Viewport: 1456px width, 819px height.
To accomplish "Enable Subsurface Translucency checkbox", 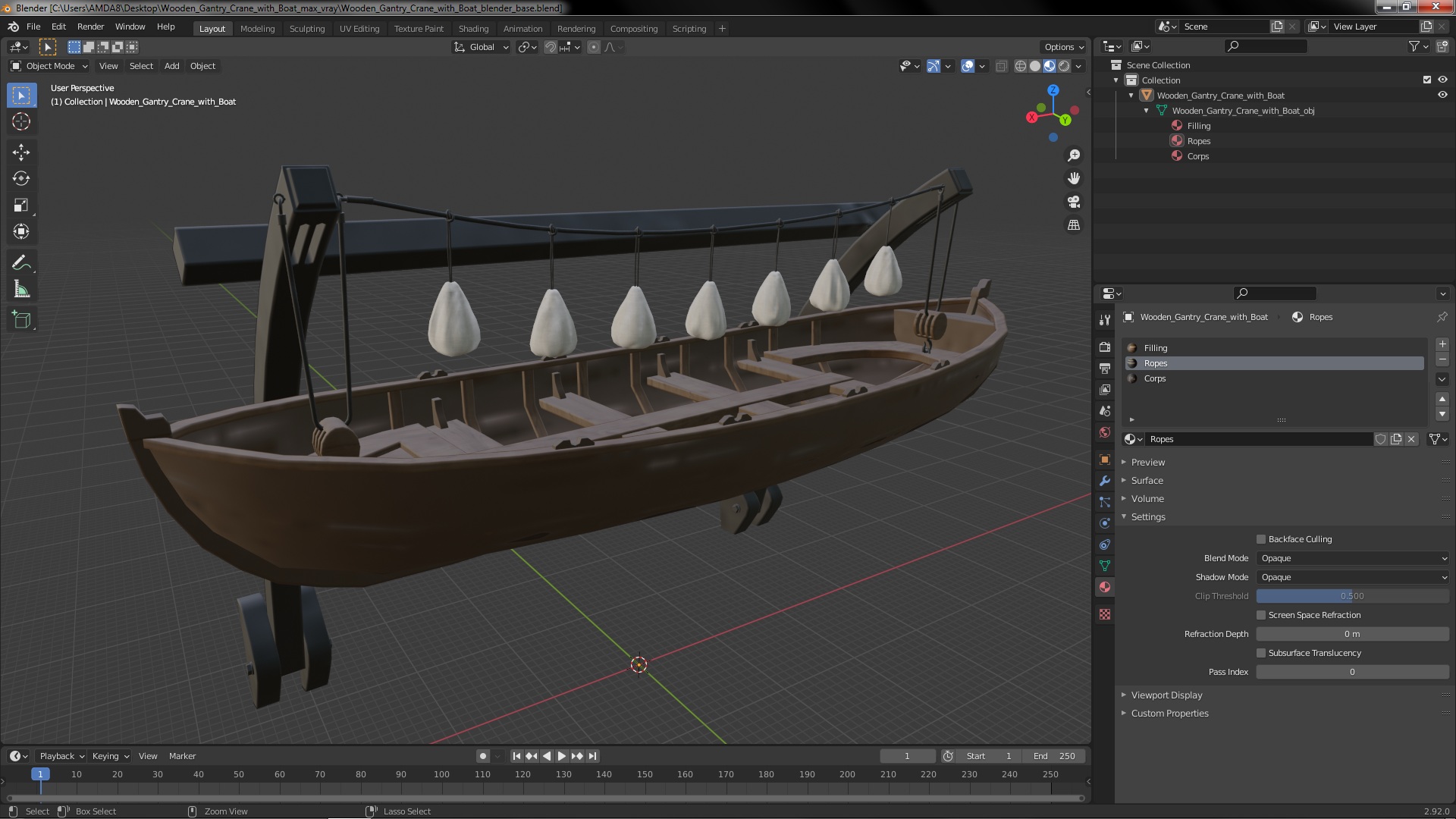I will (x=1261, y=653).
